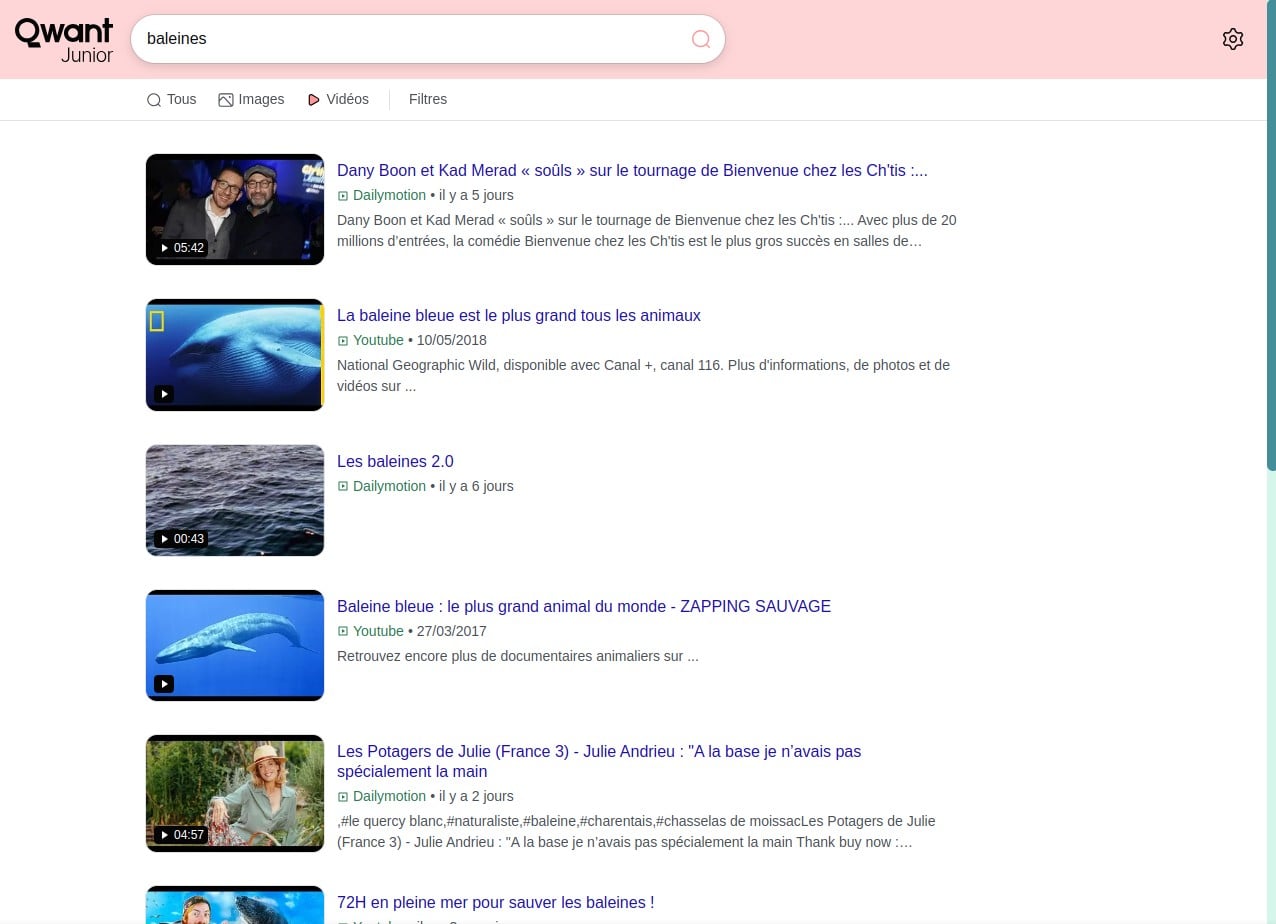Screen dimensions: 1276x924
Task: Click play icon on ZAPPING SAUVAGE thumbnail
Action: point(164,684)
